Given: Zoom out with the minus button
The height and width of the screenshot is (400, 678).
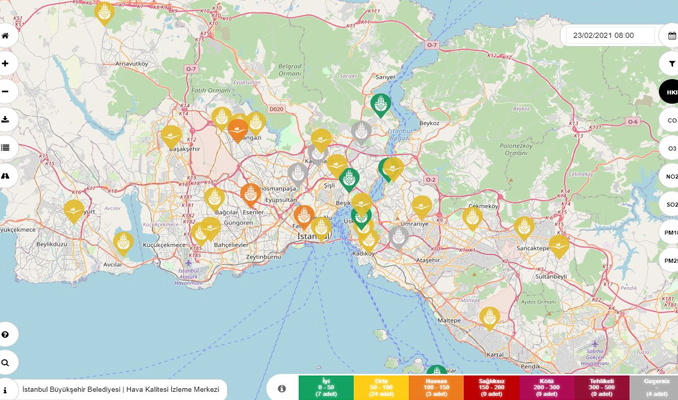Looking at the screenshot, I should coord(6,92).
